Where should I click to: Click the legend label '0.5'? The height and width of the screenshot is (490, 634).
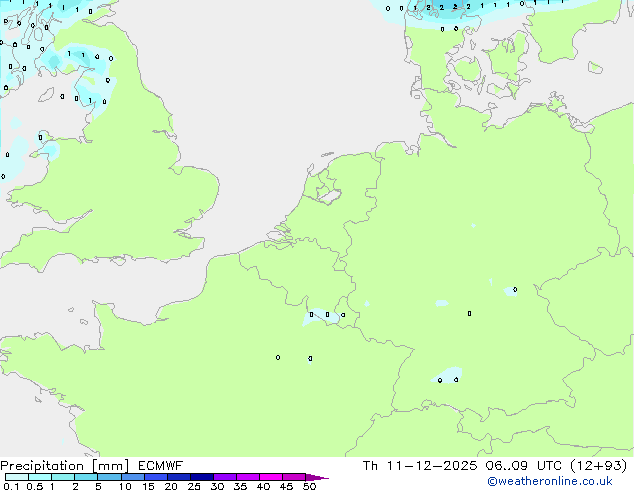[x=34, y=486]
